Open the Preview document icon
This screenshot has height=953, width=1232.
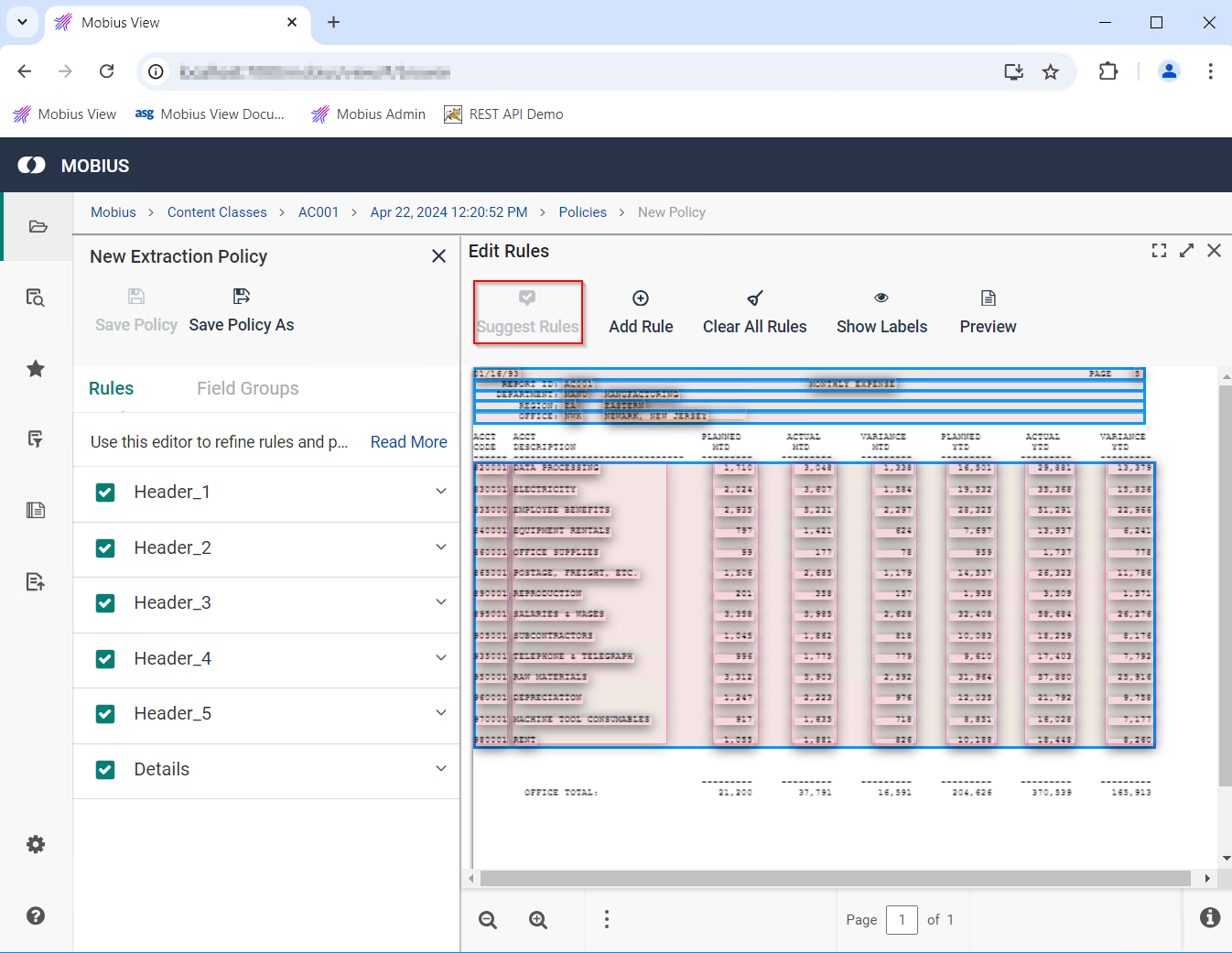tap(988, 298)
